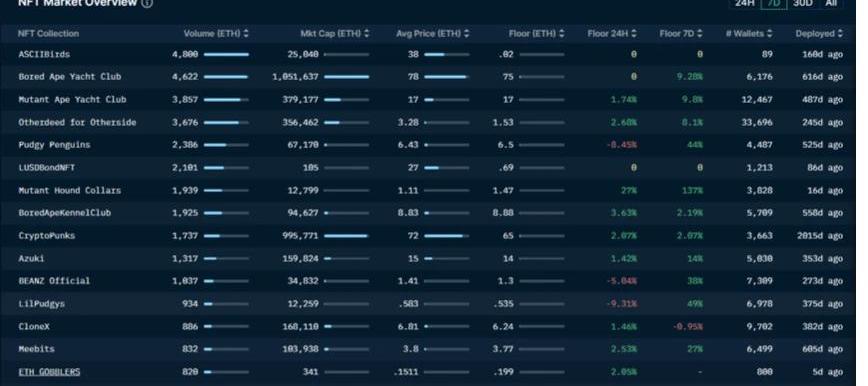Switch to the 30D timeframe tab
The height and width of the screenshot is (386, 868).
(x=802, y=3)
